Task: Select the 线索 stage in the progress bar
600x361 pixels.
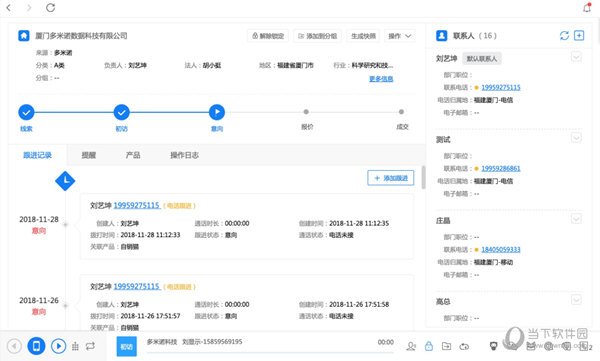Action: (26, 112)
